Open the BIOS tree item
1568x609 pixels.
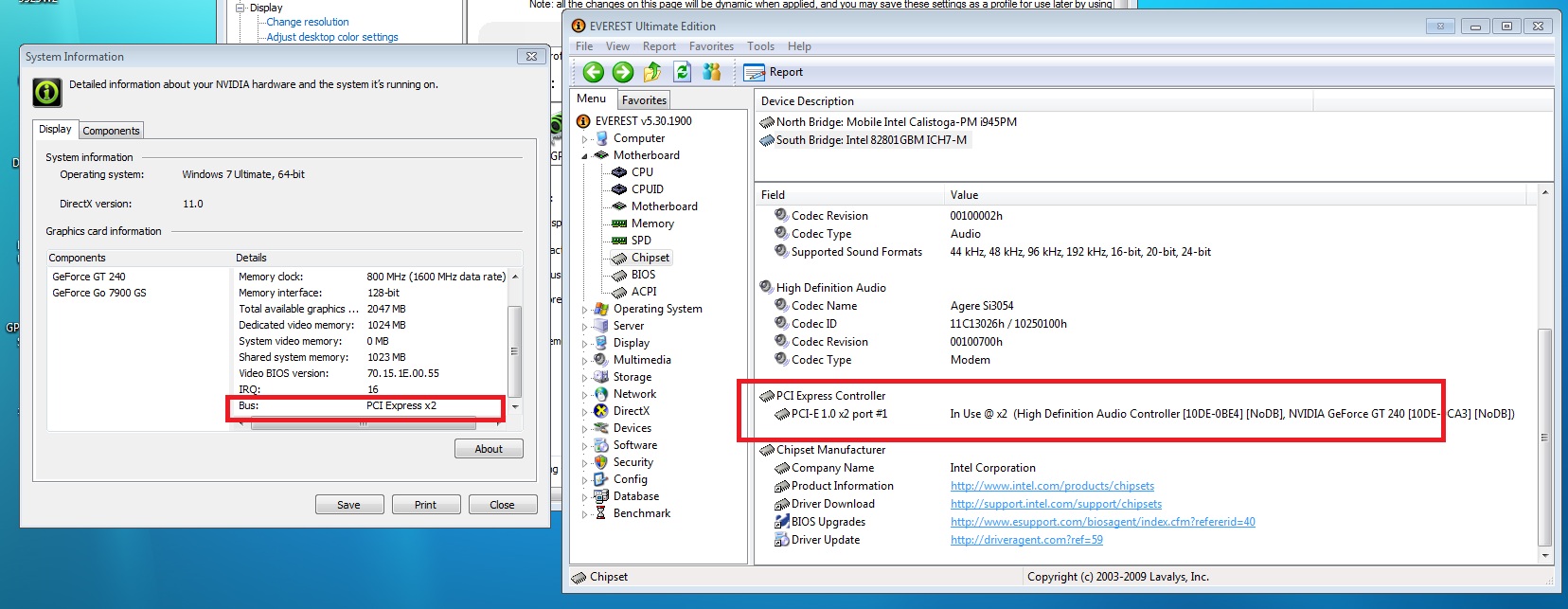[x=643, y=275]
